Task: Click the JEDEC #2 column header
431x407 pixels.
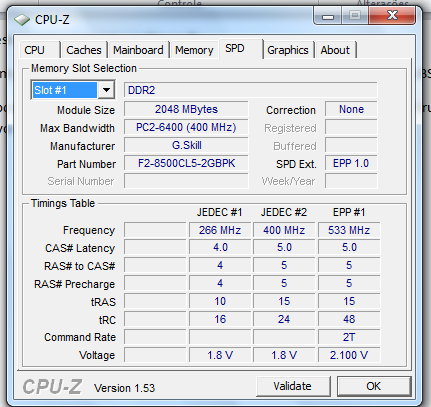Action: 284,212
